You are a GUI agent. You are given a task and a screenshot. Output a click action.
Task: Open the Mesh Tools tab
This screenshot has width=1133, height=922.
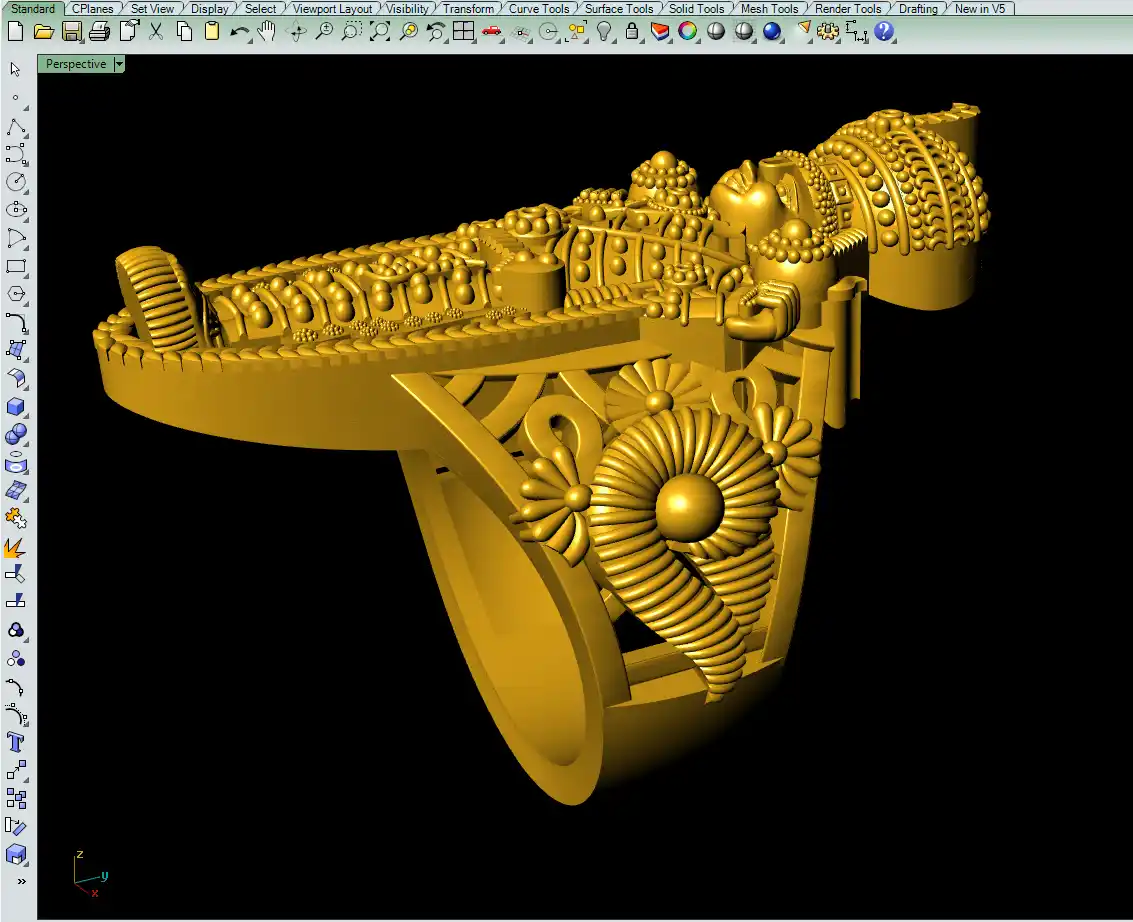(770, 9)
